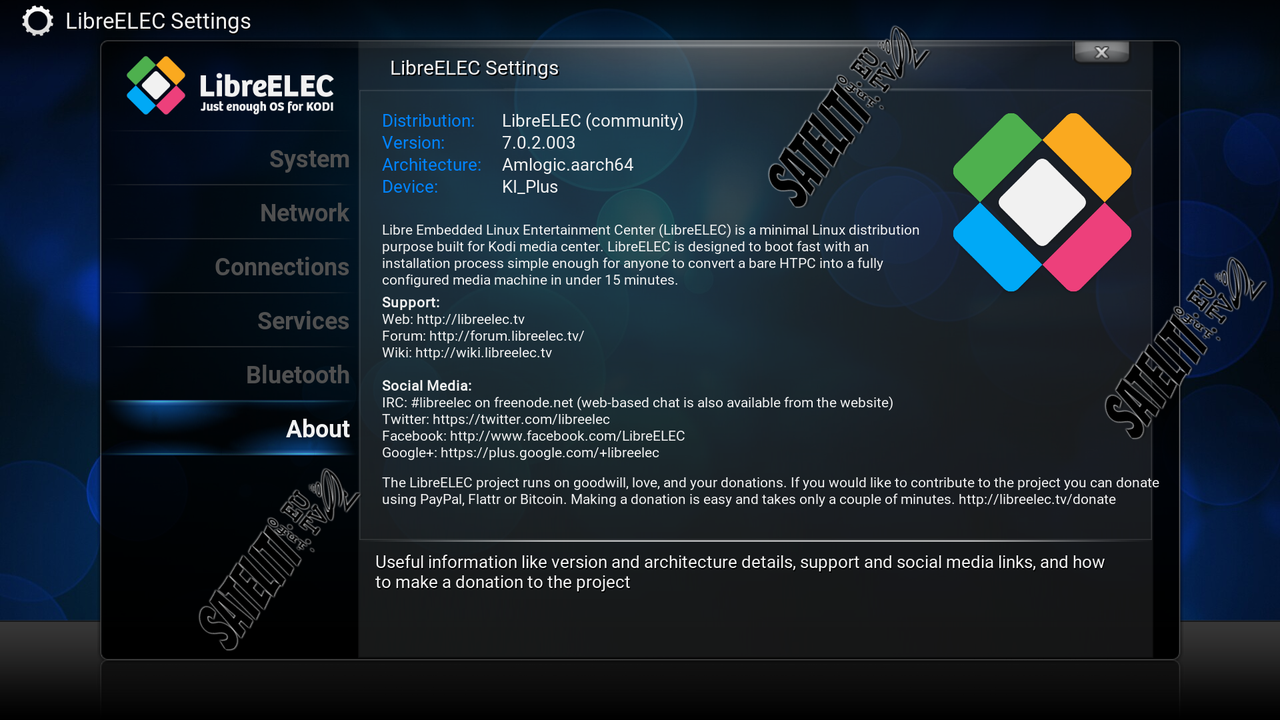Click the white center diamond of logo

pos(1042,202)
